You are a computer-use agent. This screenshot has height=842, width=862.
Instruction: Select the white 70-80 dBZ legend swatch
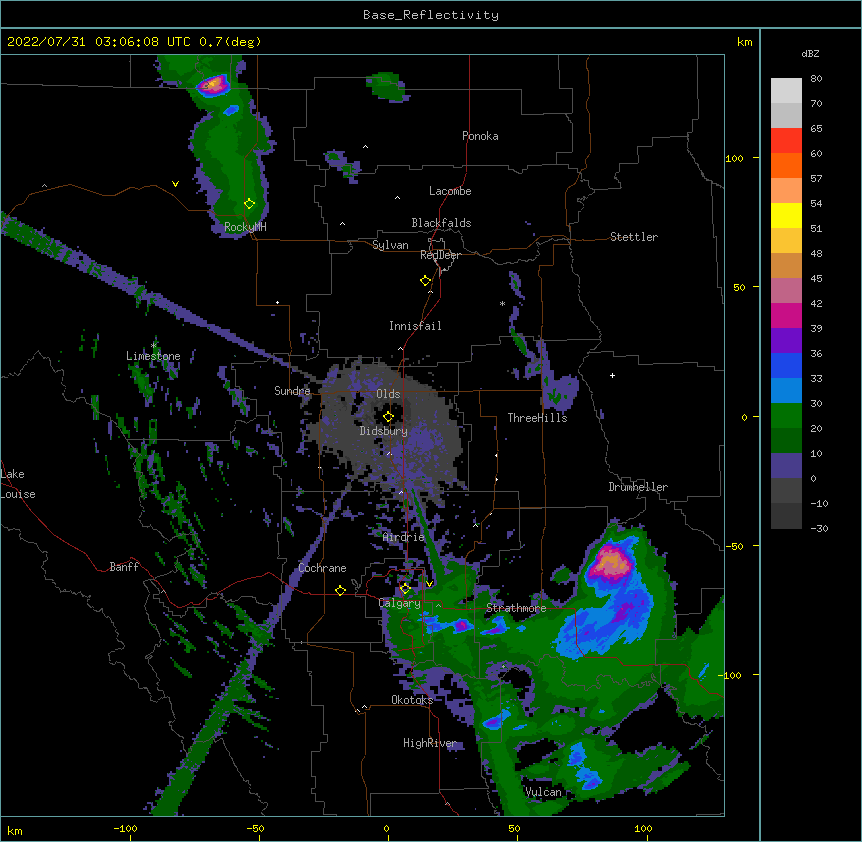coord(786,91)
